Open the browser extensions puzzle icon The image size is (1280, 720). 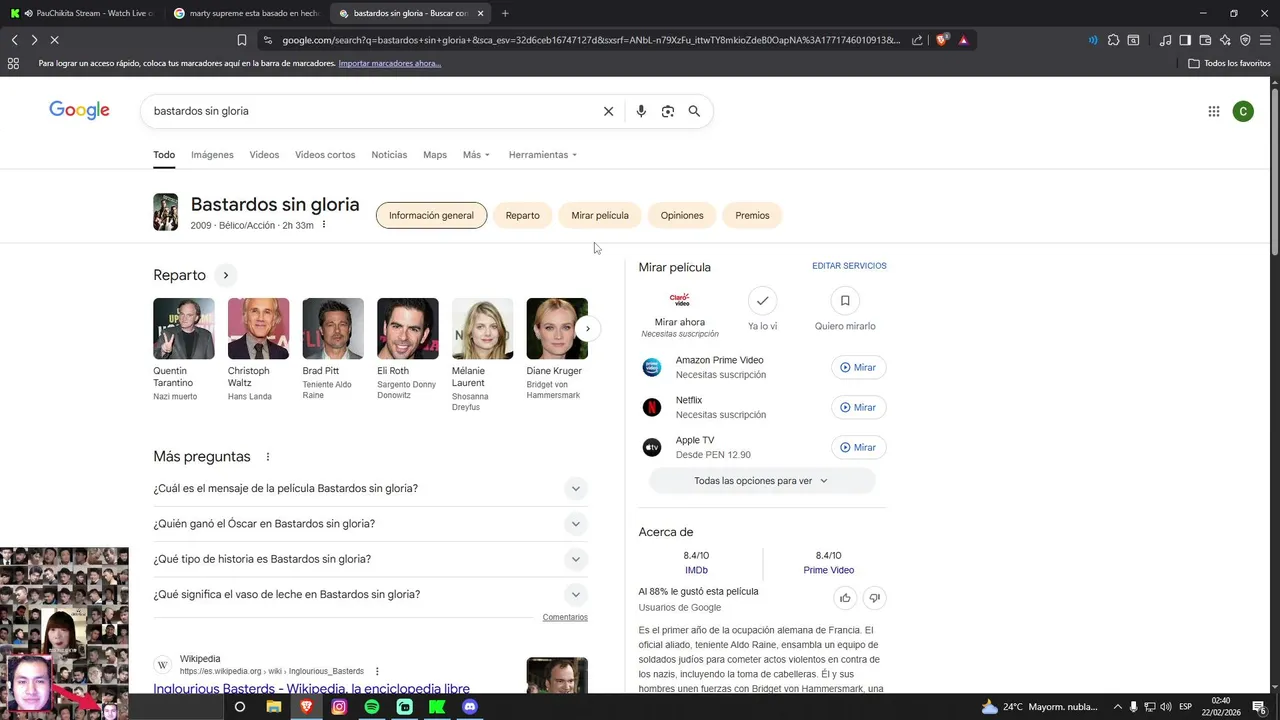1113,40
